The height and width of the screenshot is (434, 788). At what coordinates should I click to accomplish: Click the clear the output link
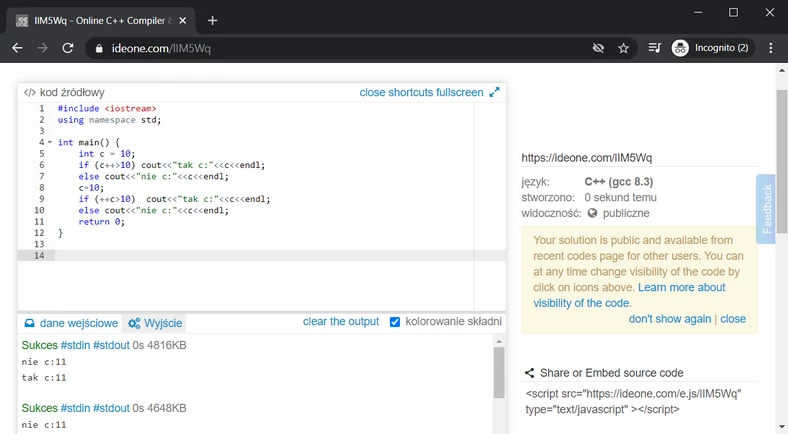(x=341, y=322)
